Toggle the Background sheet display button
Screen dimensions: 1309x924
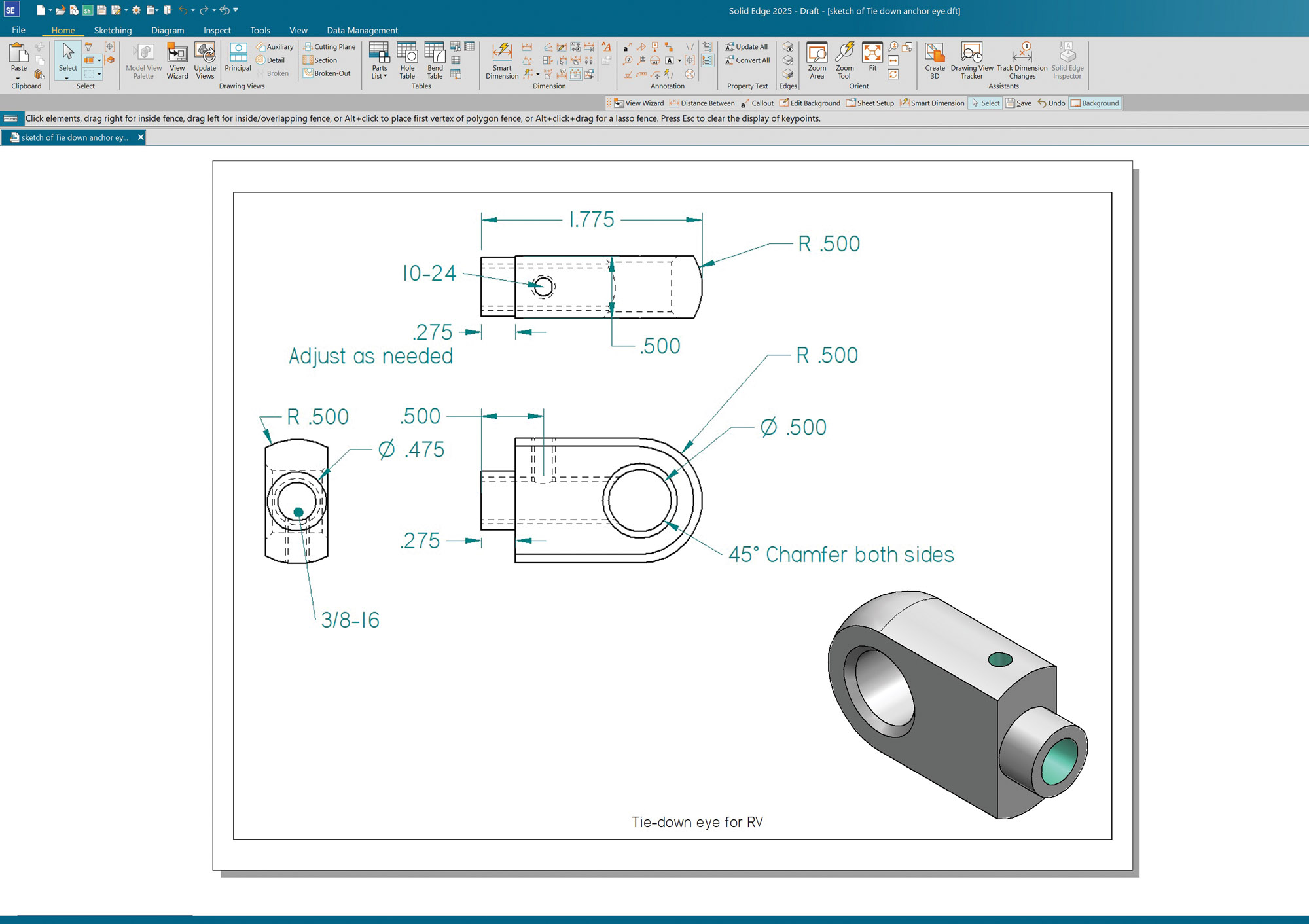click(x=1095, y=103)
